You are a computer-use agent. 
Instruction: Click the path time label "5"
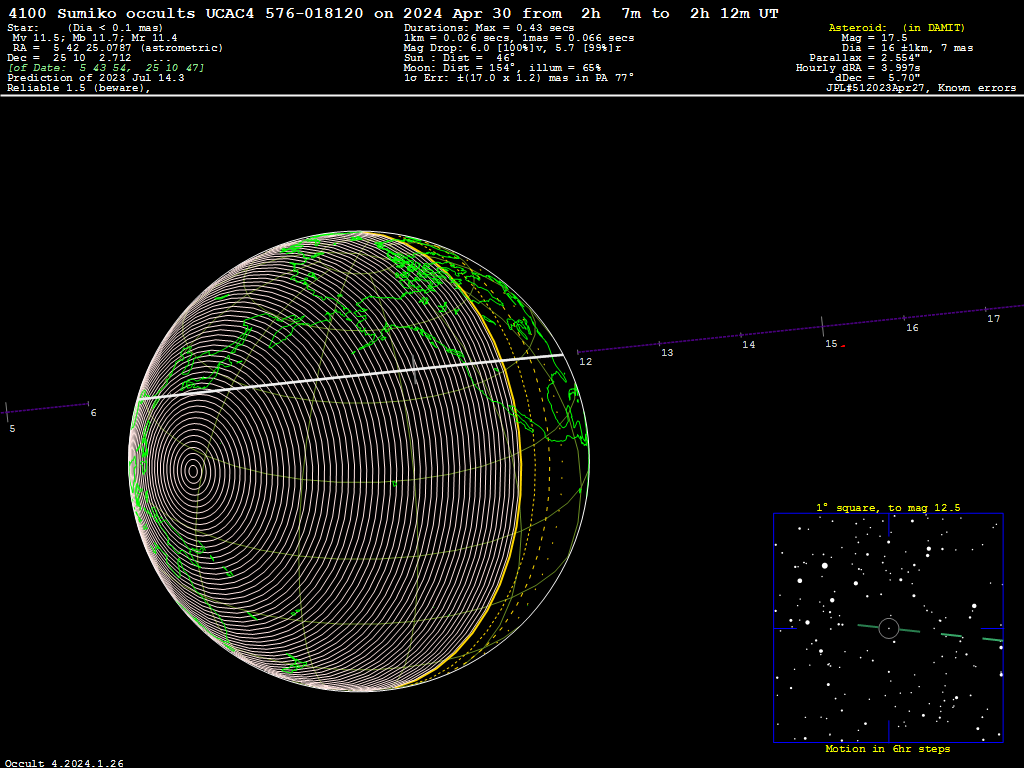12,429
